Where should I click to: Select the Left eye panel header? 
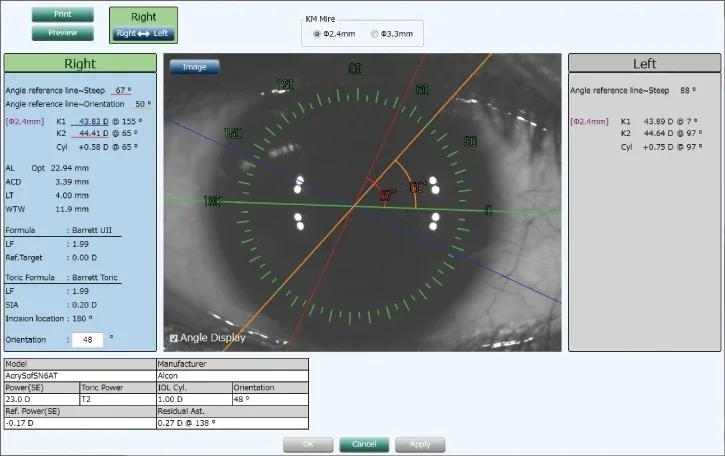point(644,63)
